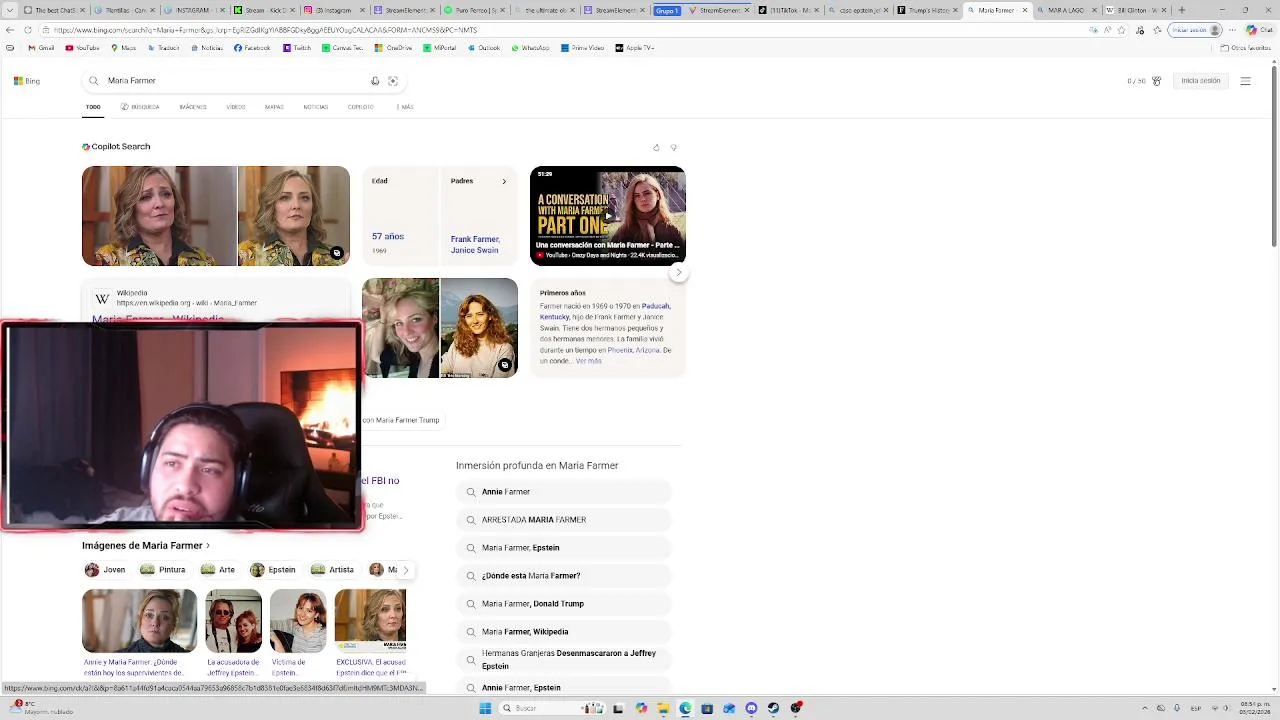Expand the MÁS search filter menu

coord(405,107)
